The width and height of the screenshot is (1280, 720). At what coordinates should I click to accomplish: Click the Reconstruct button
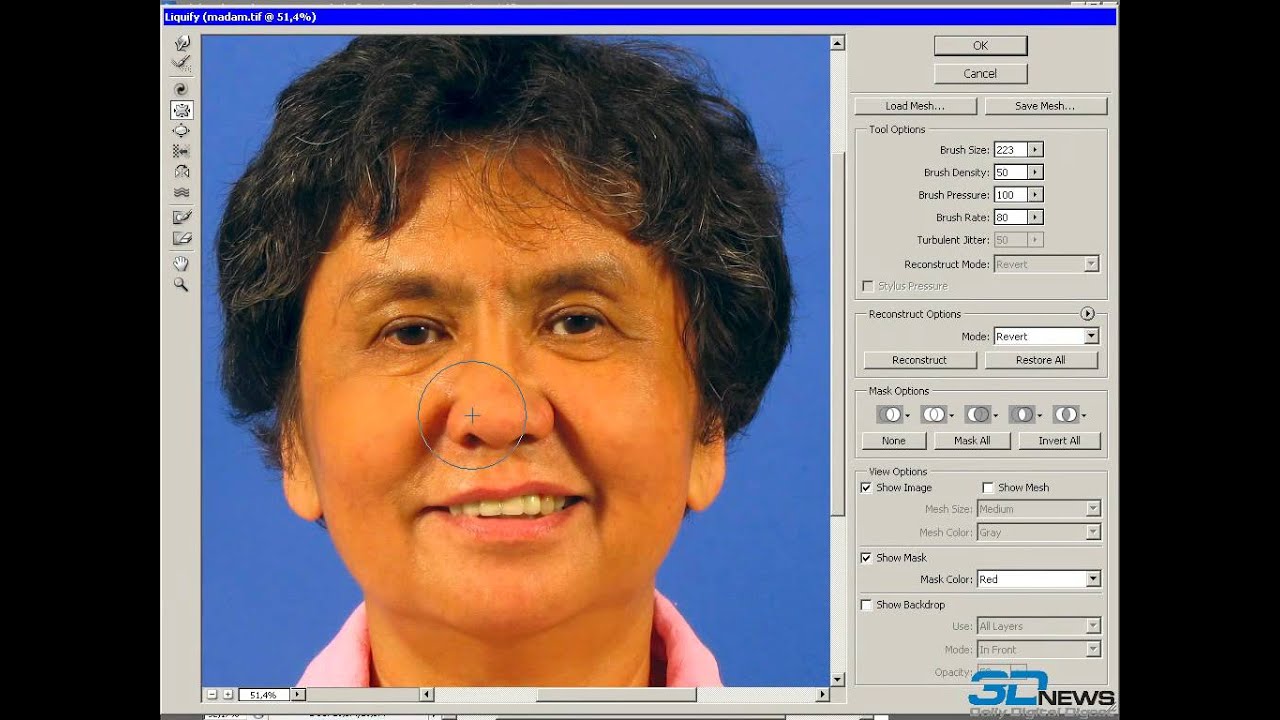[919, 360]
